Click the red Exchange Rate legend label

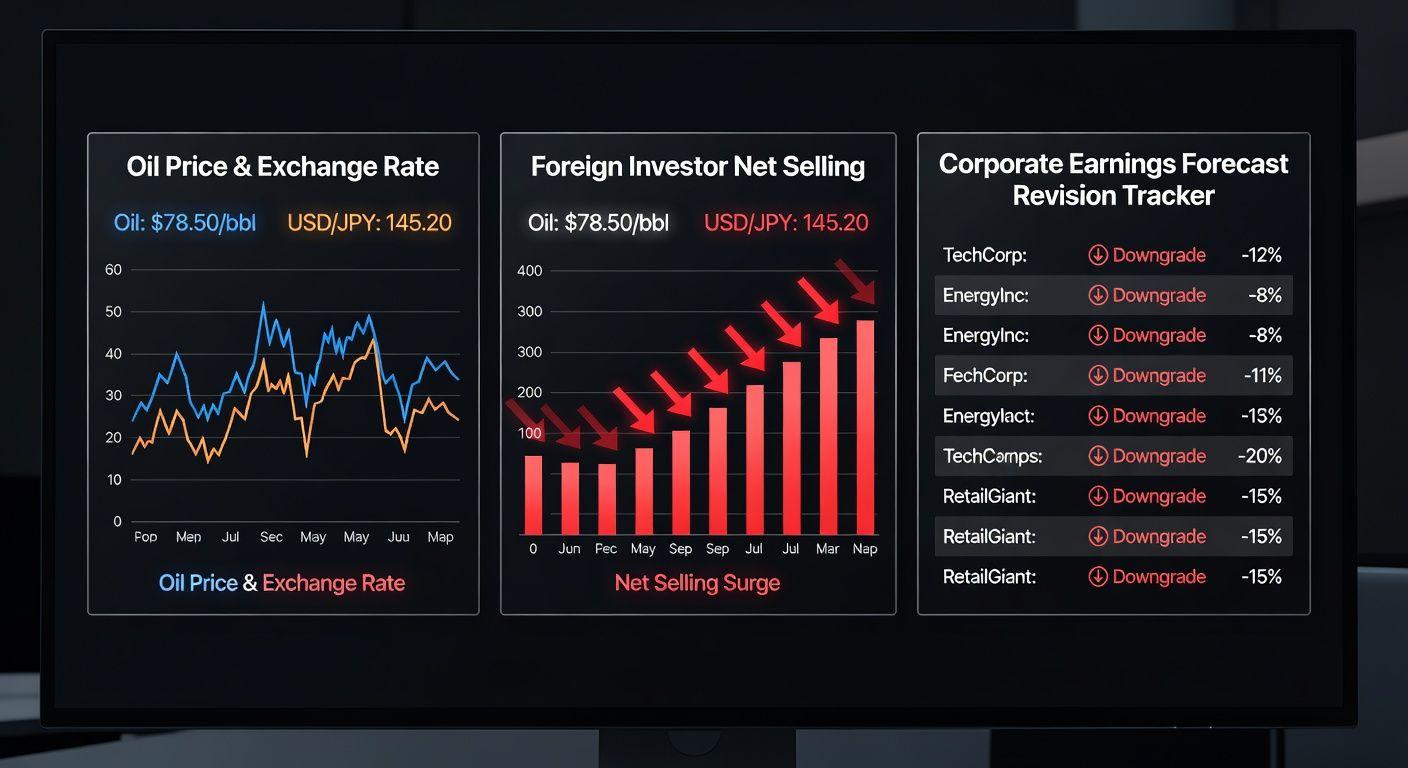[x=333, y=583]
